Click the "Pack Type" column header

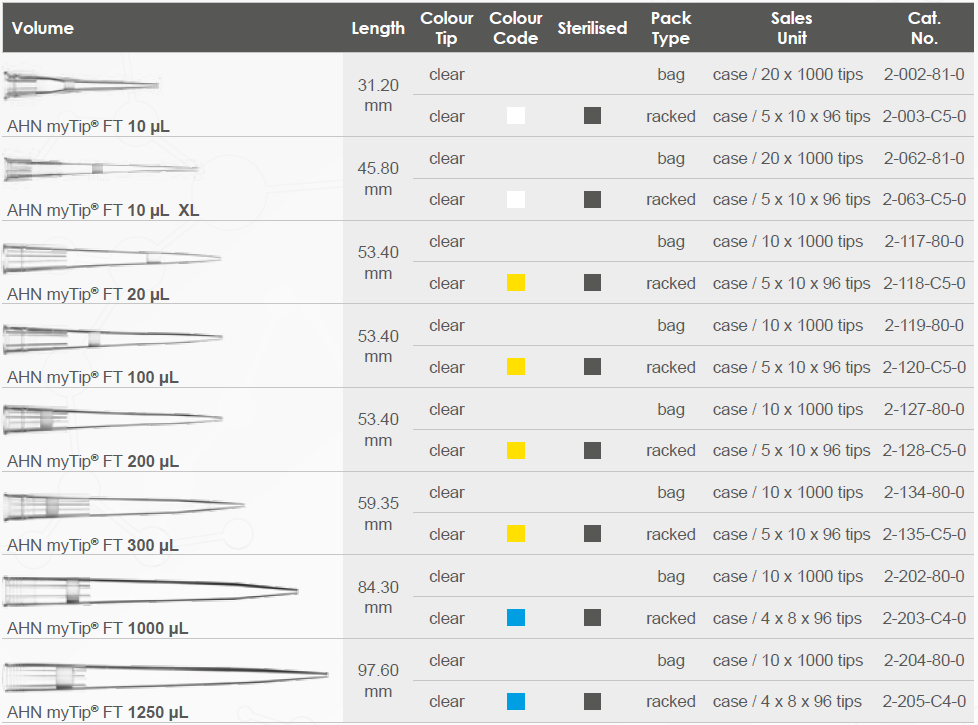pos(671,28)
